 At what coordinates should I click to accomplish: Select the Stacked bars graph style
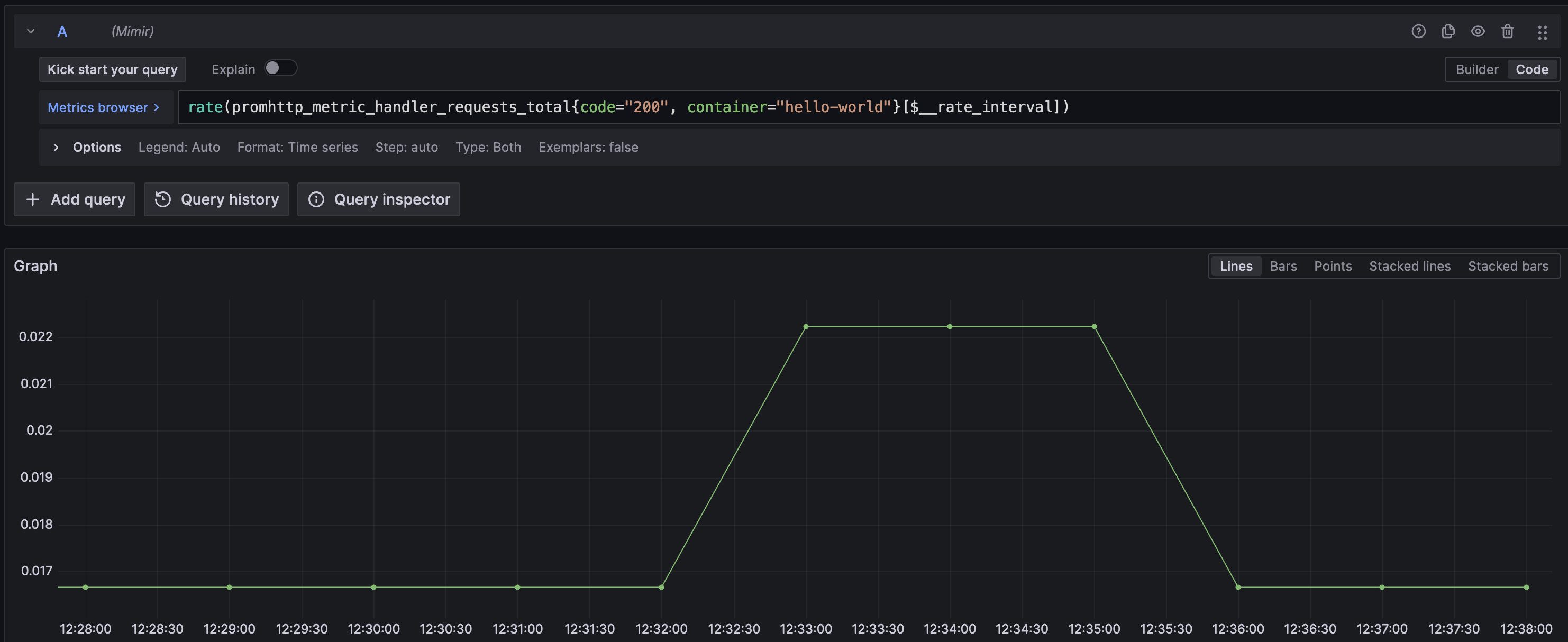tap(1508, 266)
